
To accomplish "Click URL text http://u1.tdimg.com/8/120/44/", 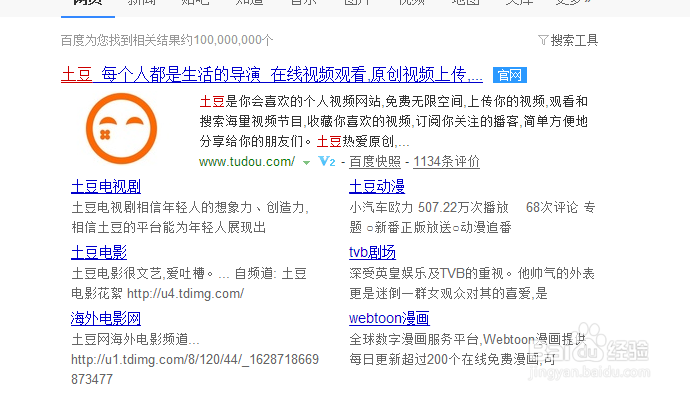I will 157,359.
